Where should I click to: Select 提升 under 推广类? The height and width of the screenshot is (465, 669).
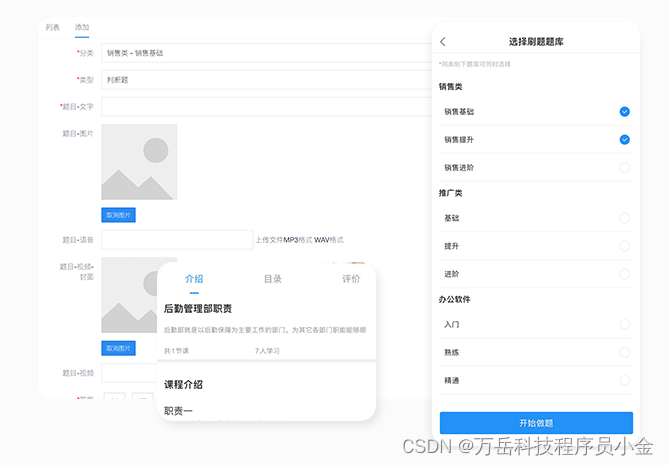coord(624,246)
